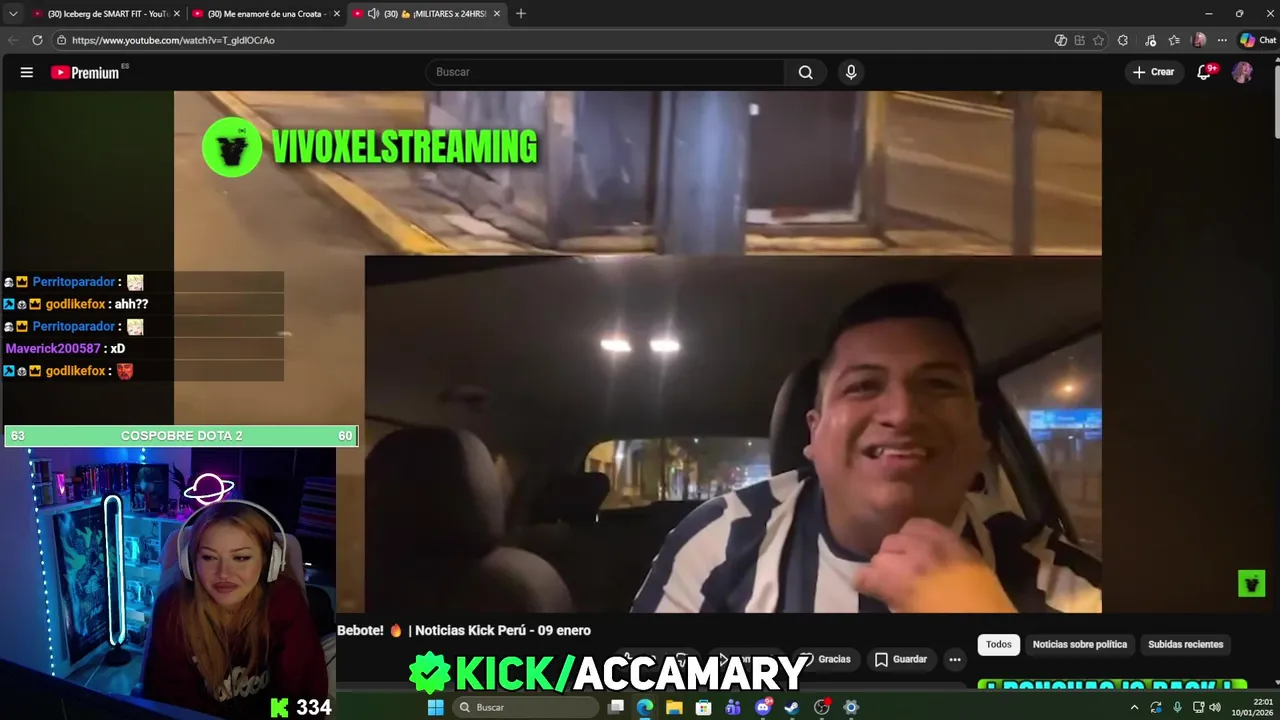Open OBS Studio from the taskbar
This screenshot has height=720, width=1280.
(822, 707)
